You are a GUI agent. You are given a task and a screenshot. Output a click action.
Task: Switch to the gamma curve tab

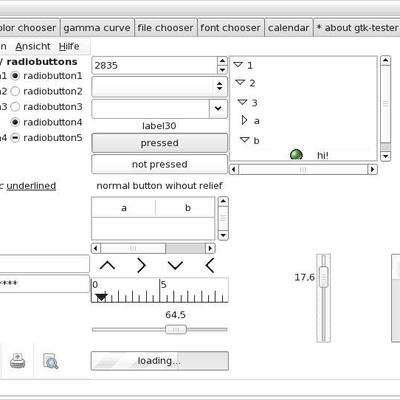click(97, 28)
